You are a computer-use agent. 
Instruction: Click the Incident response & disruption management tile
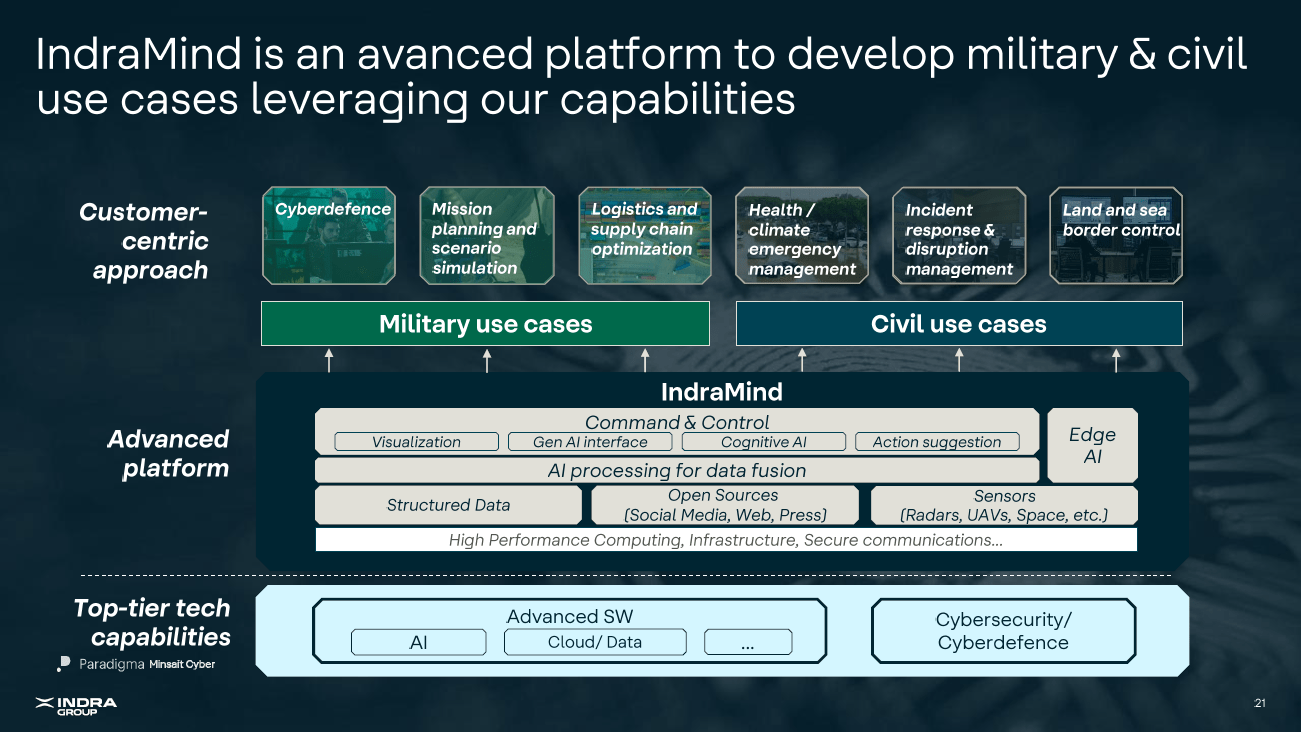958,236
